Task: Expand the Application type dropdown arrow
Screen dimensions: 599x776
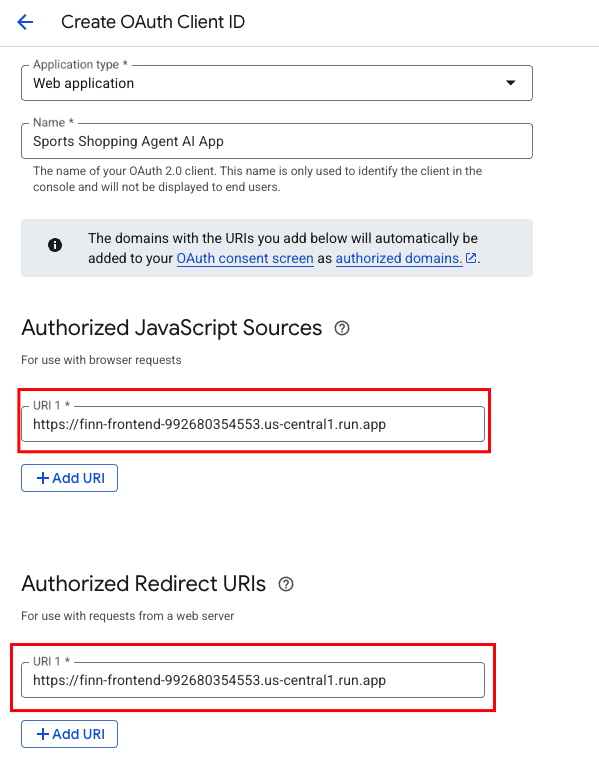Action: click(510, 83)
